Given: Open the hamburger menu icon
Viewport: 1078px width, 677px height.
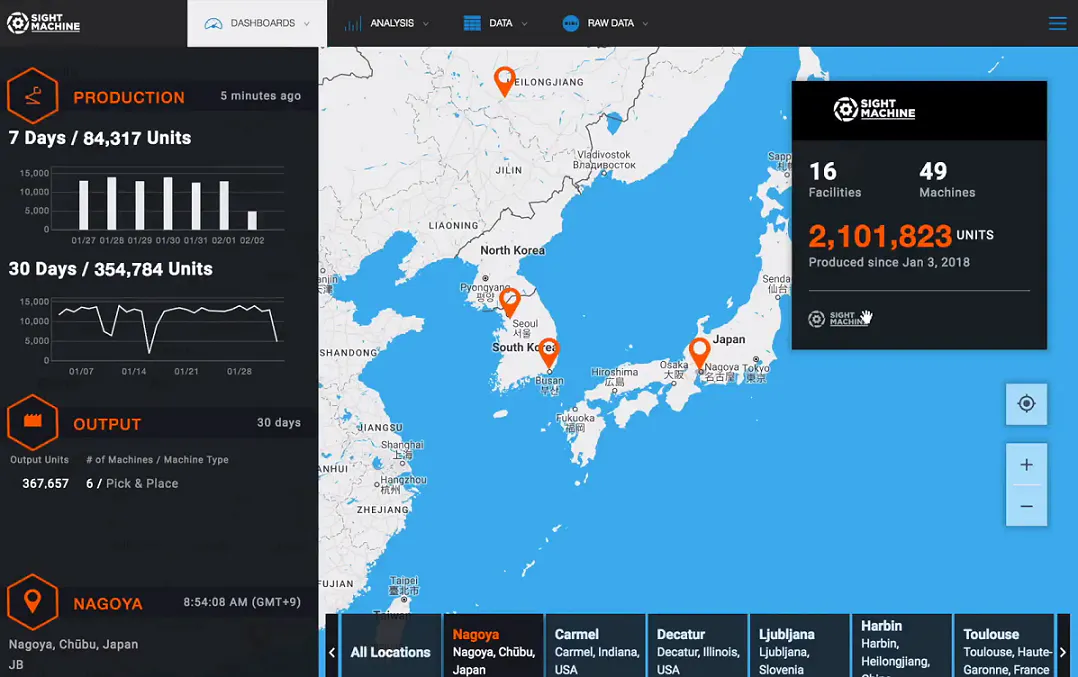Looking at the screenshot, I should [1057, 23].
